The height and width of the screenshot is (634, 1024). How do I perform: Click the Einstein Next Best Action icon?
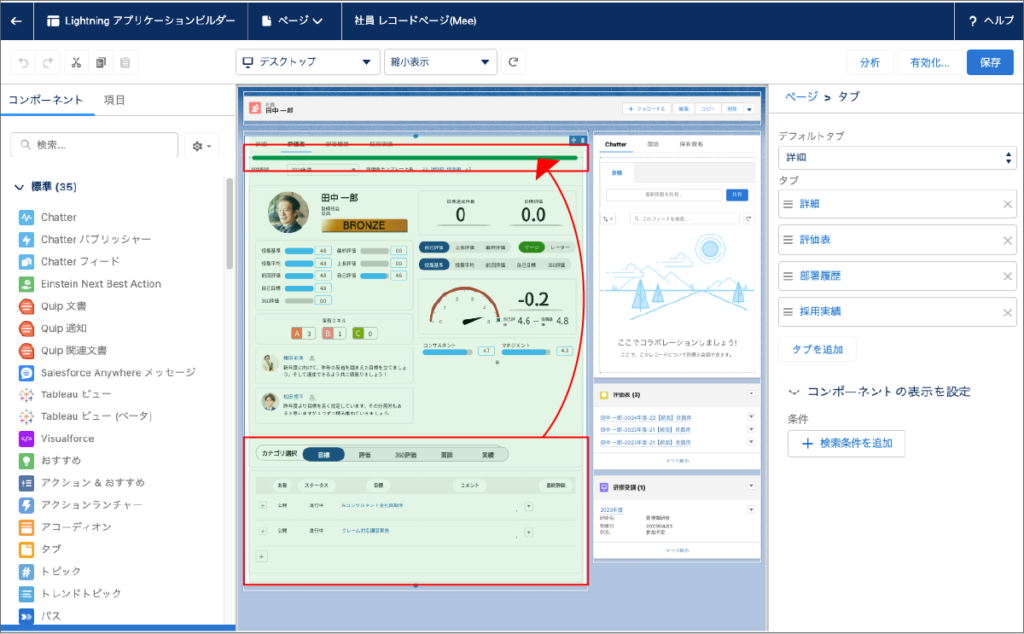26,284
